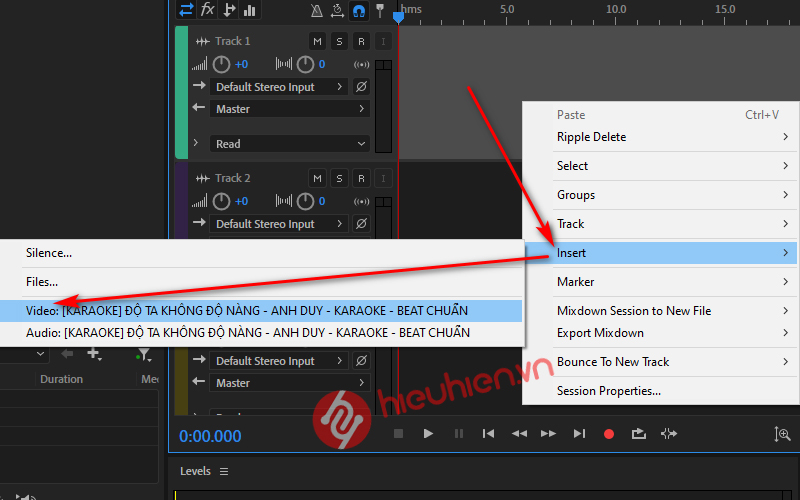This screenshot has width=800, height=500.
Task: Click the Inputs/Outputs arrows icon
Action: (186, 10)
